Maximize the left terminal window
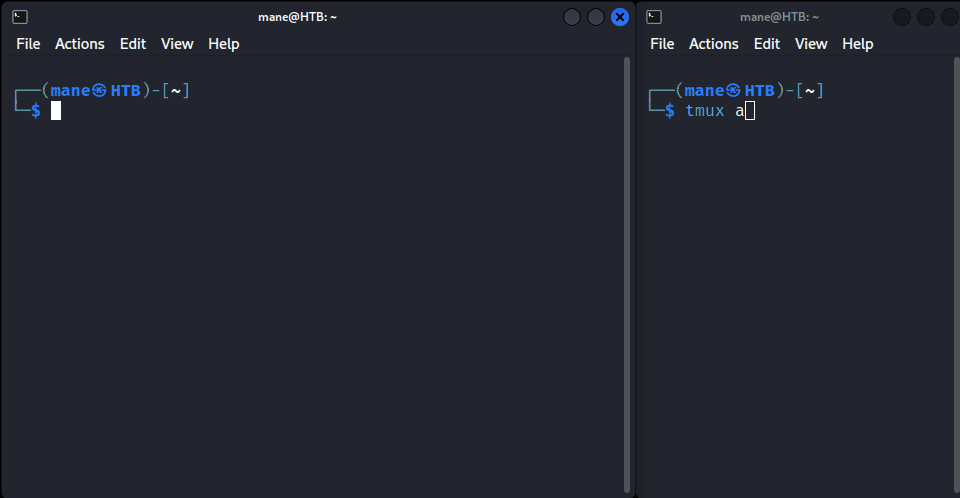 point(596,17)
